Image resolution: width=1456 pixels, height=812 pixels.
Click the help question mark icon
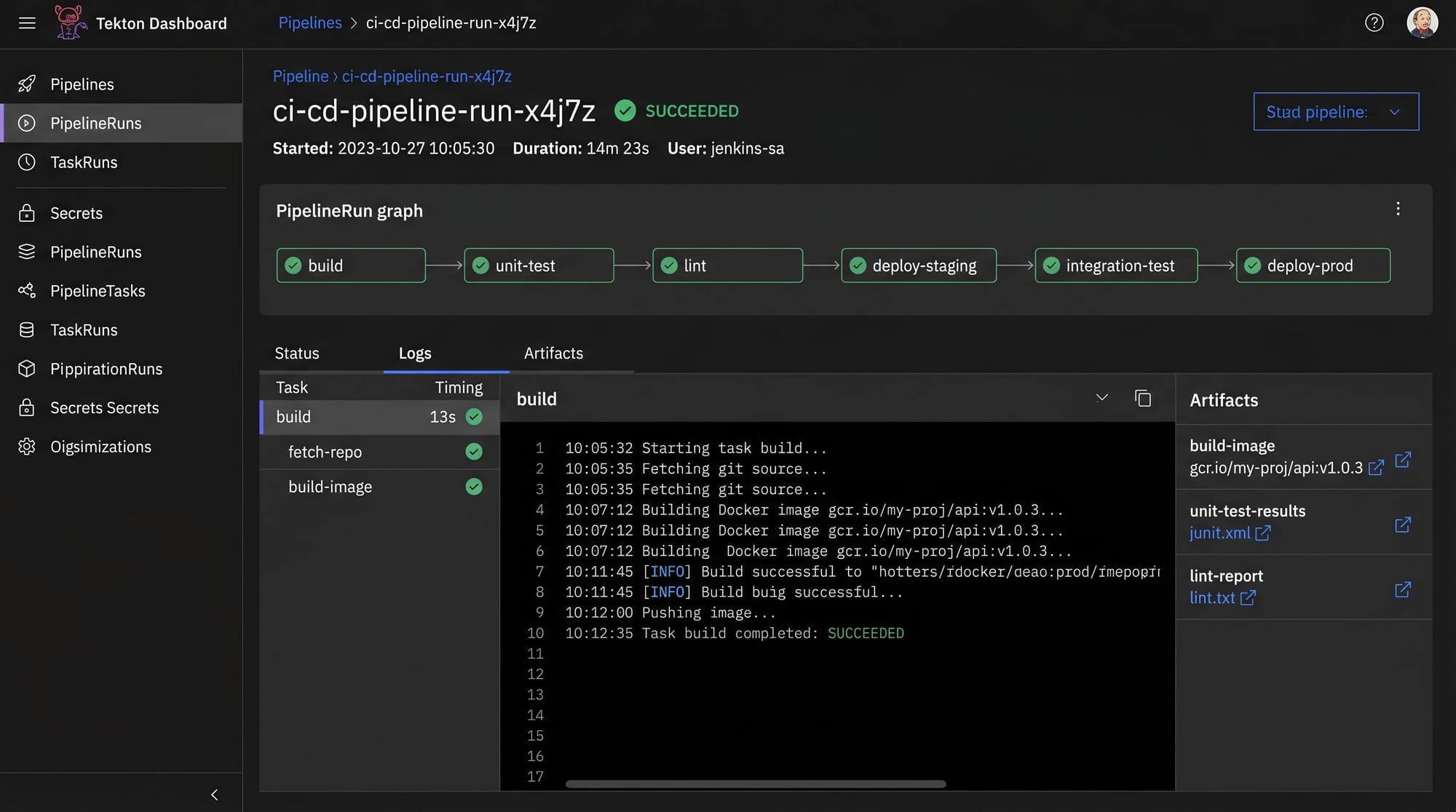pyautogui.click(x=1374, y=23)
